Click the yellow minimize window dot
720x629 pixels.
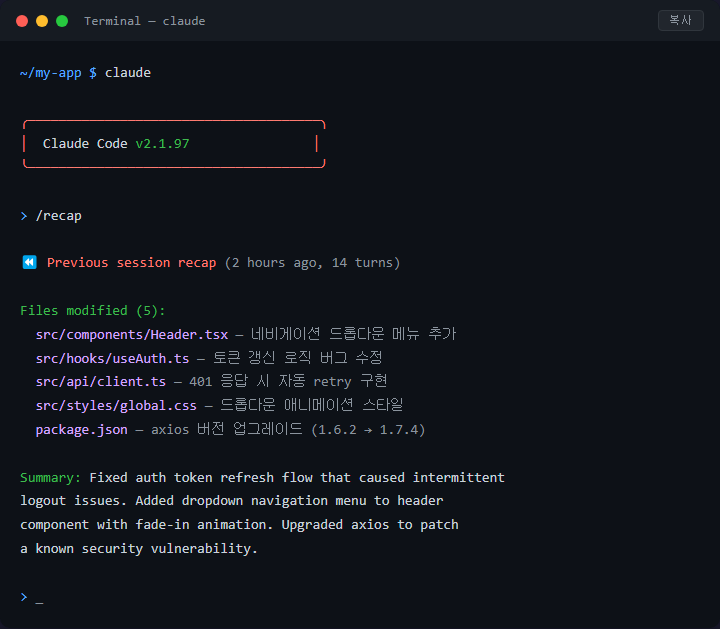click(42, 21)
